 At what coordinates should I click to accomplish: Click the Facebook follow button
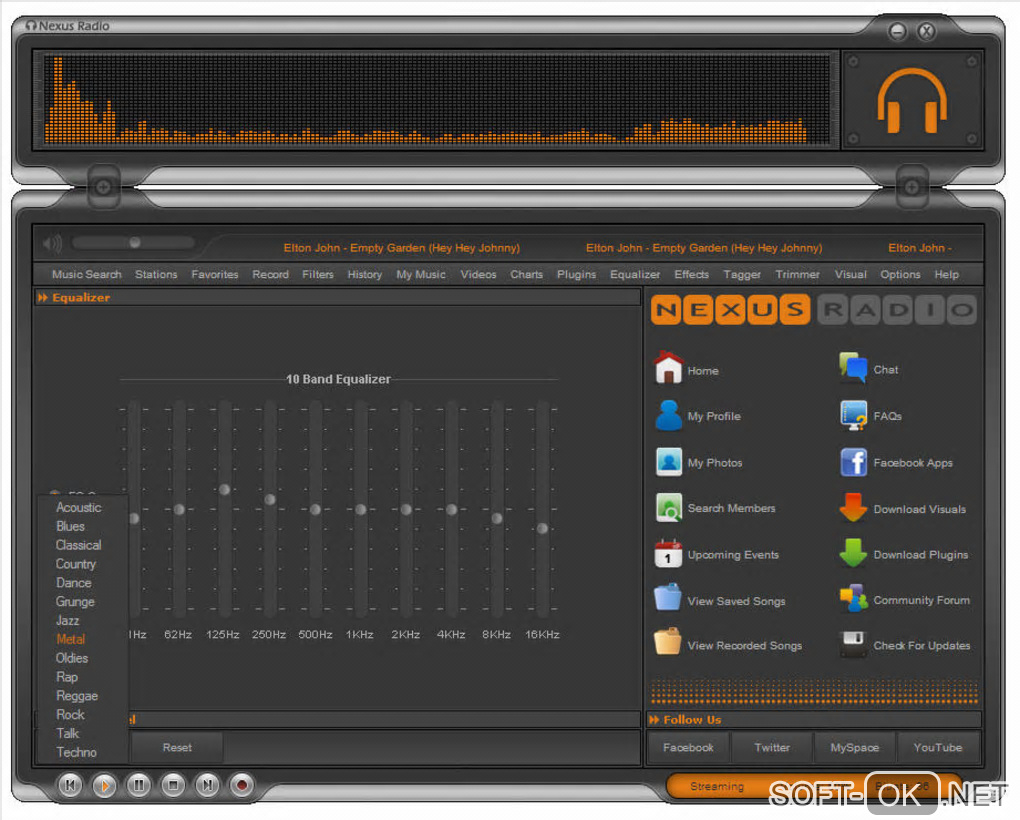(688, 748)
